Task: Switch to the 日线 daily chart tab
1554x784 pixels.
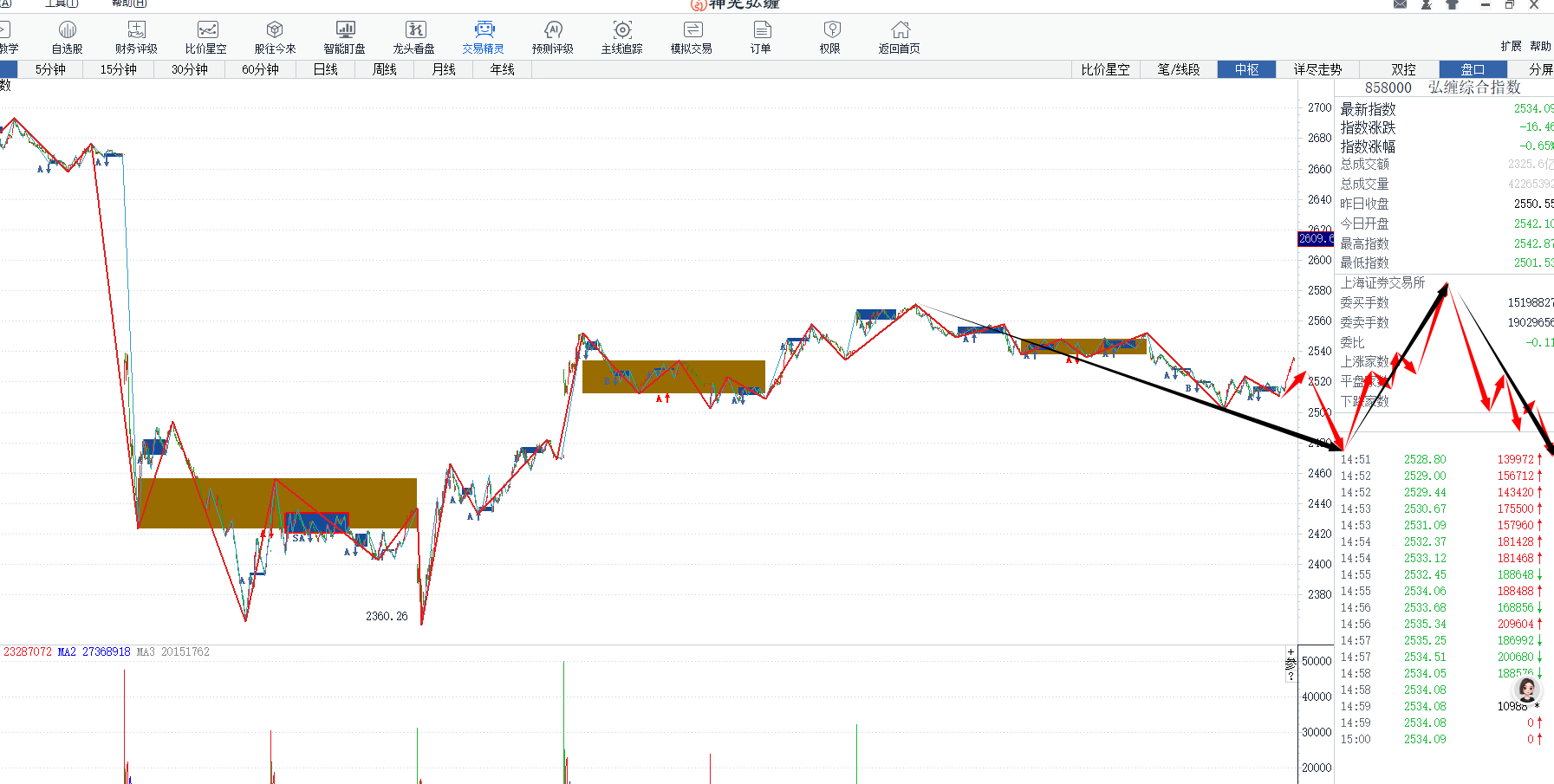Action: [x=325, y=69]
